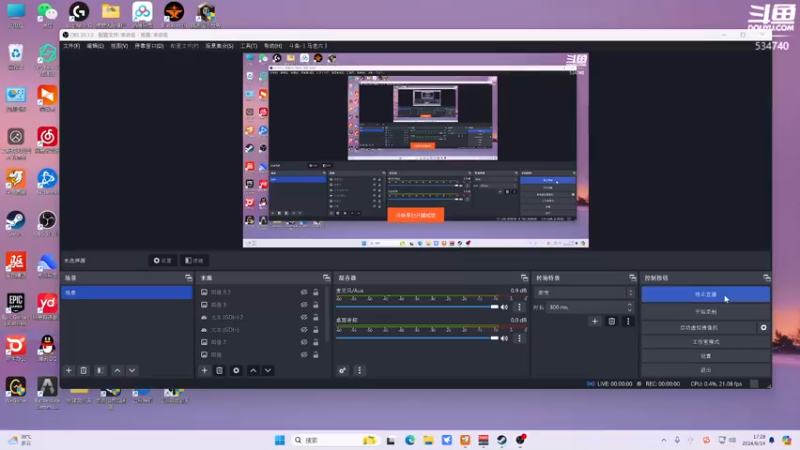Move source down arrow in Sources panel
800x450 pixels.
coord(268,370)
